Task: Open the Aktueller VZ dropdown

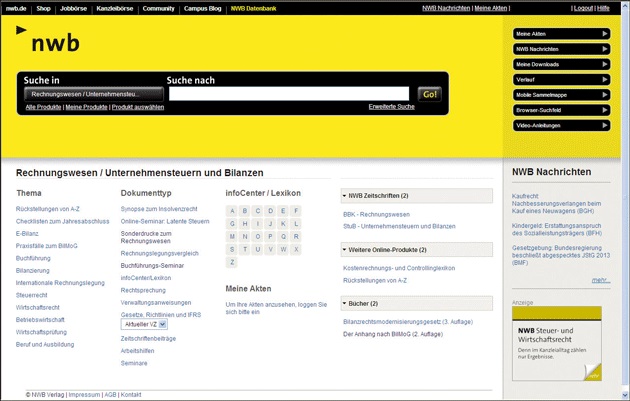Action: (x=145, y=324)
